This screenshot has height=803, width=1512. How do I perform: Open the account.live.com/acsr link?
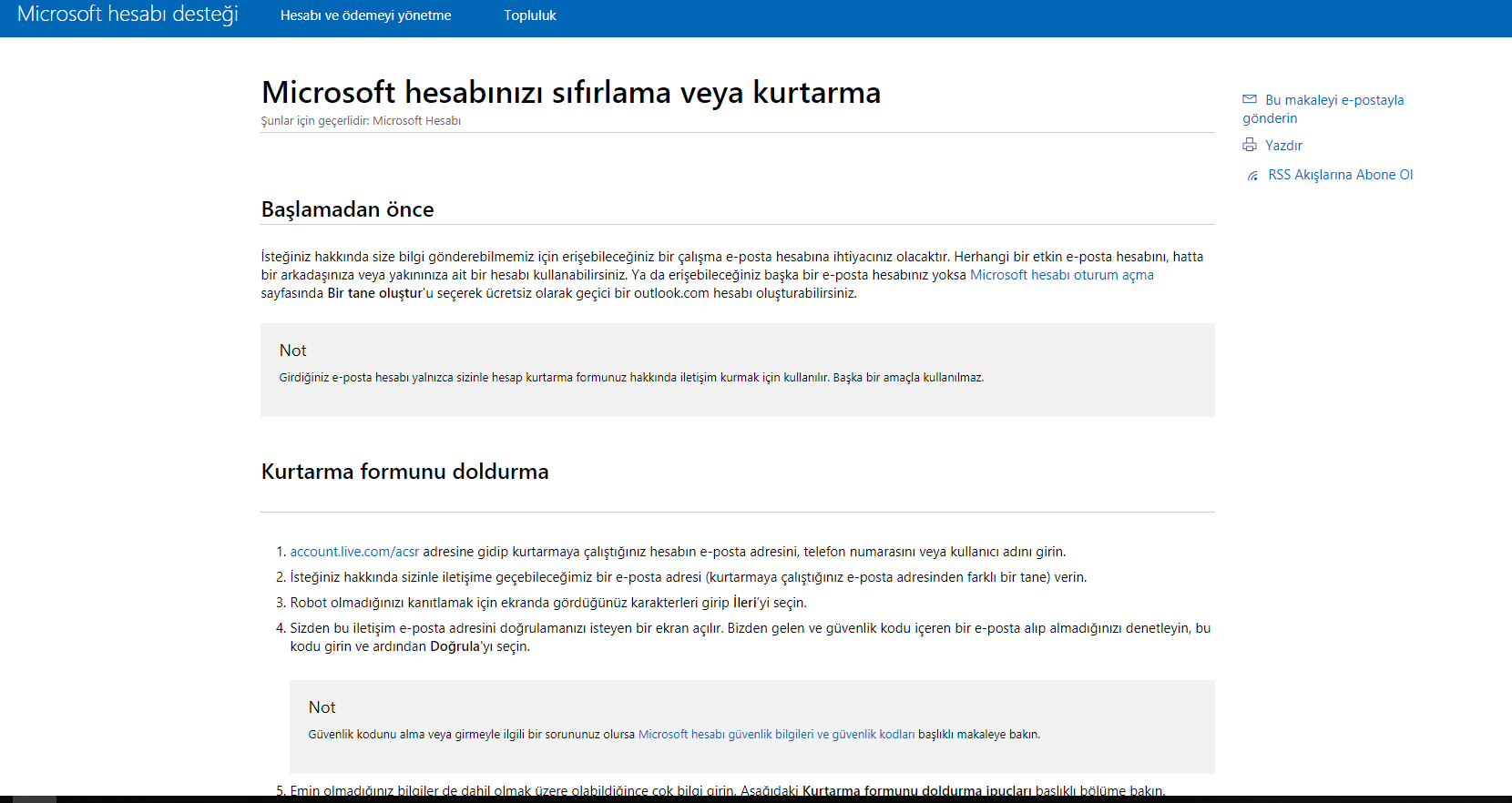[354, 552]
